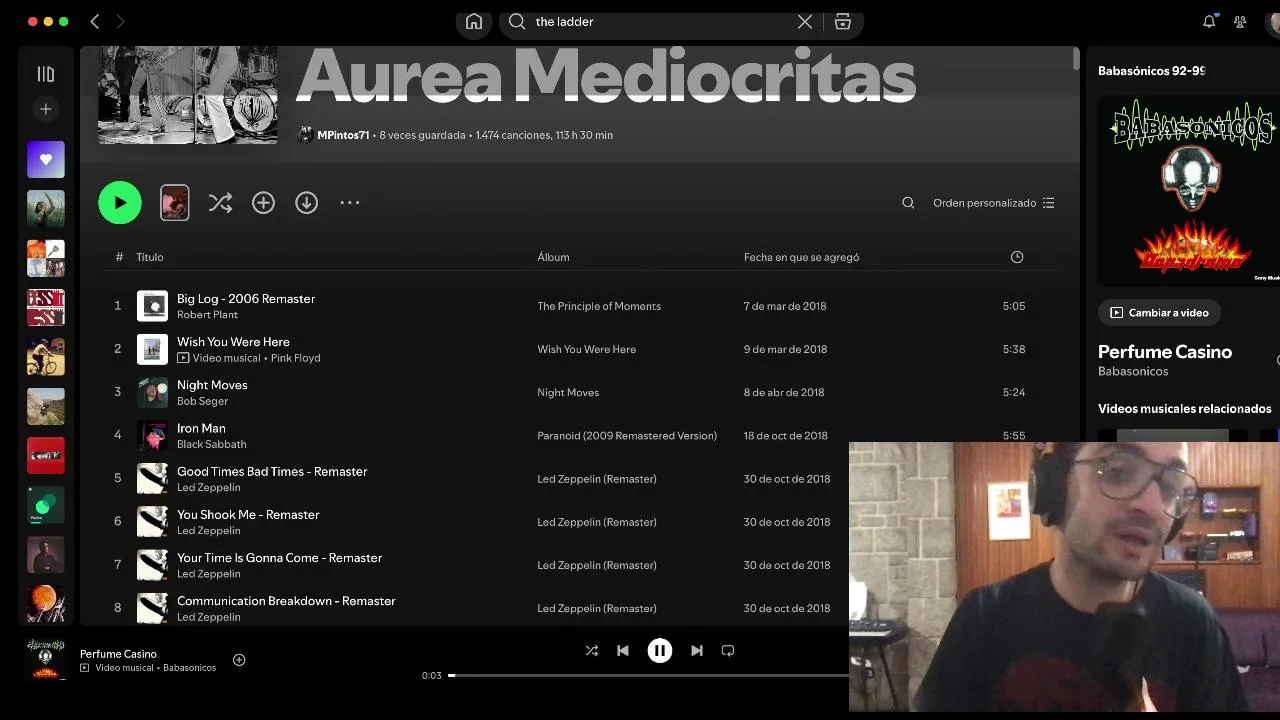This screenshot has width=1280, height=720.
Task: Search within the playlist
Action: click(908, 203)
